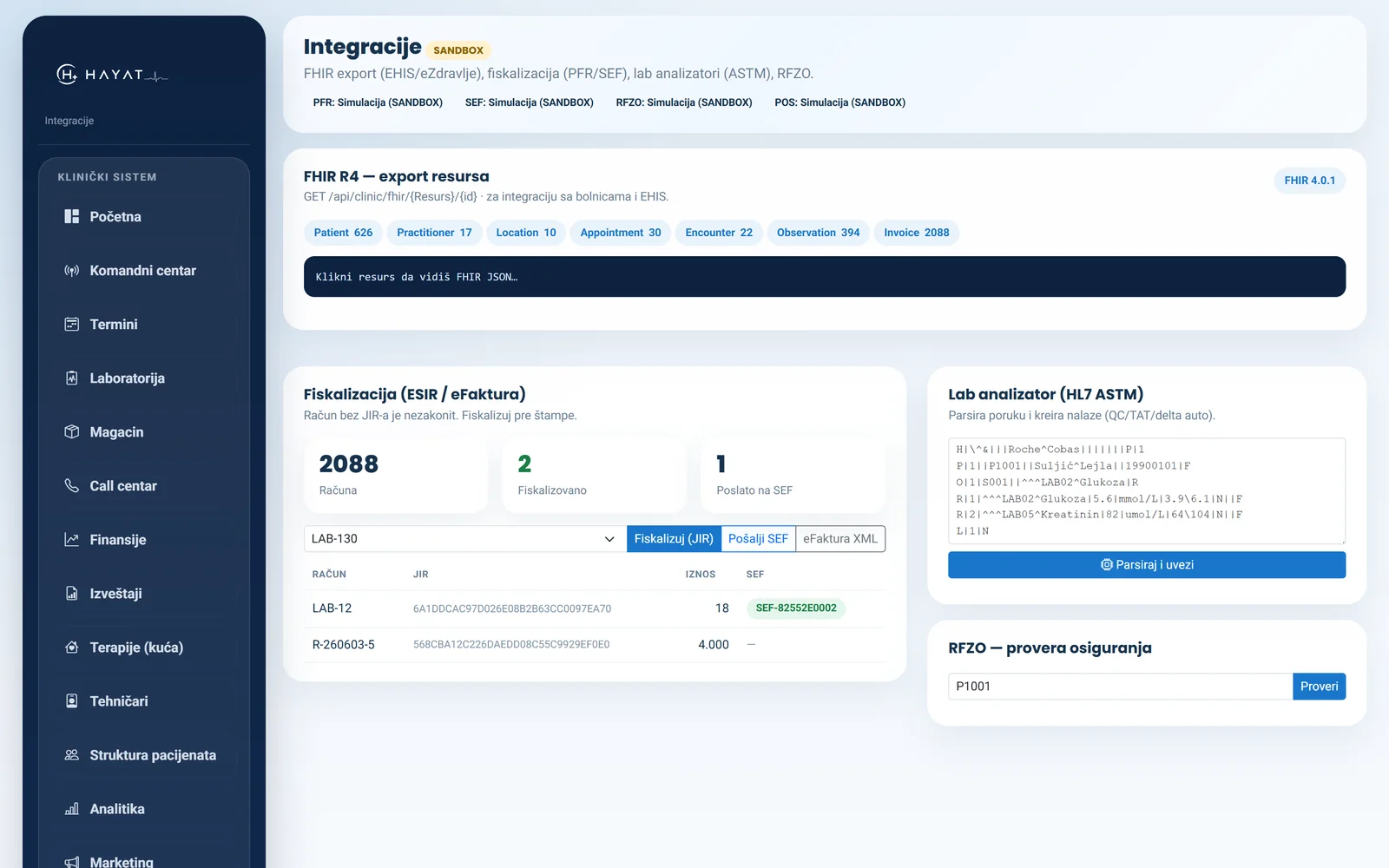Image resolution: width=1389 pixels, height=868 pixels.
Task: Click the eFaktura XML button
Action: tap(840, 538)
